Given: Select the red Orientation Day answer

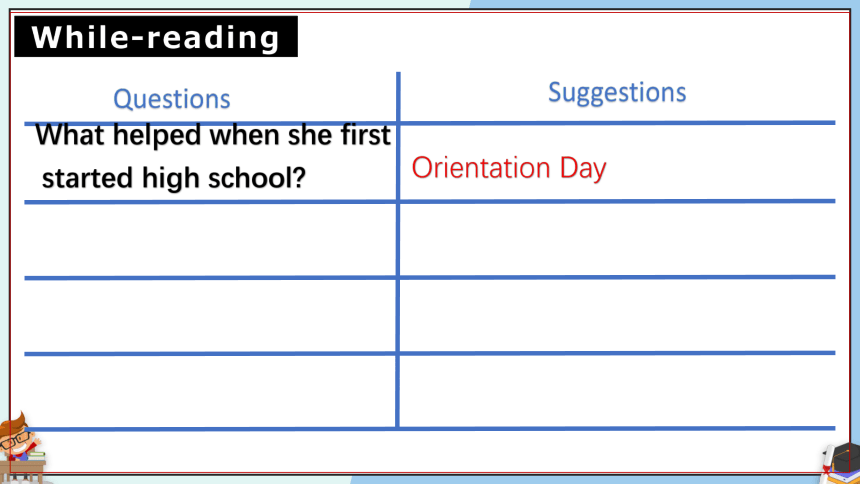Looking at the screenshot, I should 508,168.
